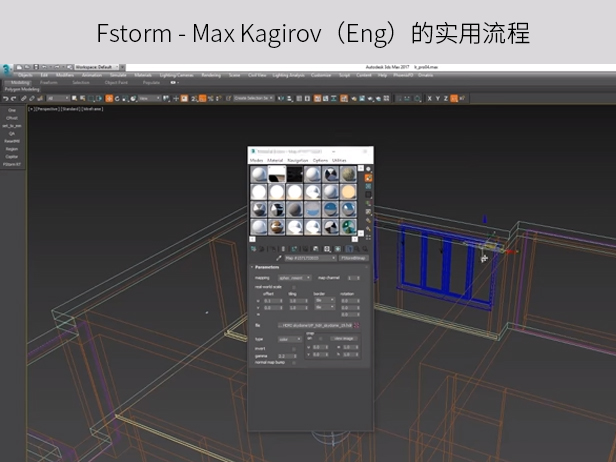Click the Backlight icon in side toolbar
616x462 pixels.
(368, 179)
